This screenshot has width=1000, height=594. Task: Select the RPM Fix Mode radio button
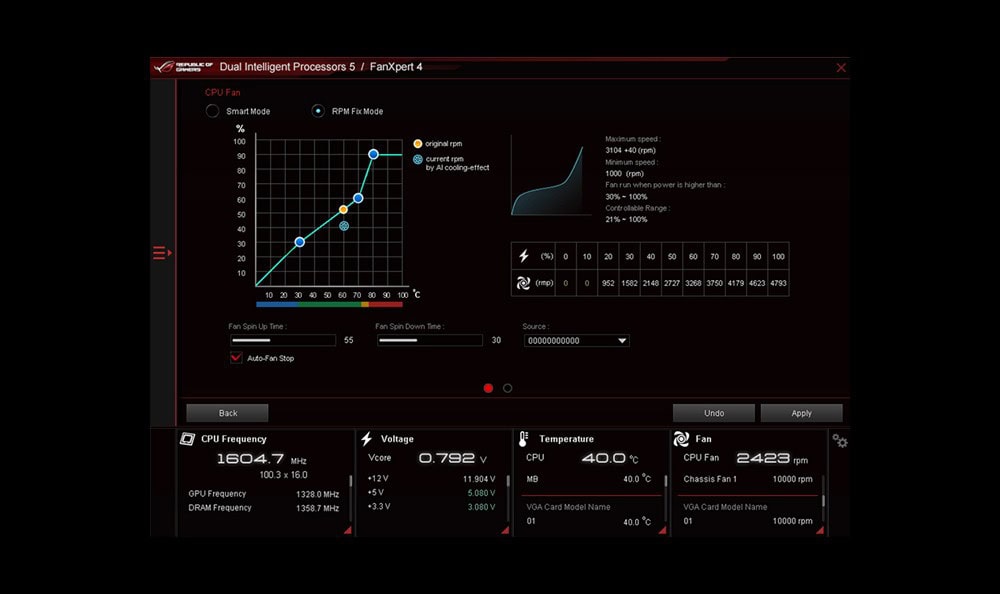click(318, 111)
